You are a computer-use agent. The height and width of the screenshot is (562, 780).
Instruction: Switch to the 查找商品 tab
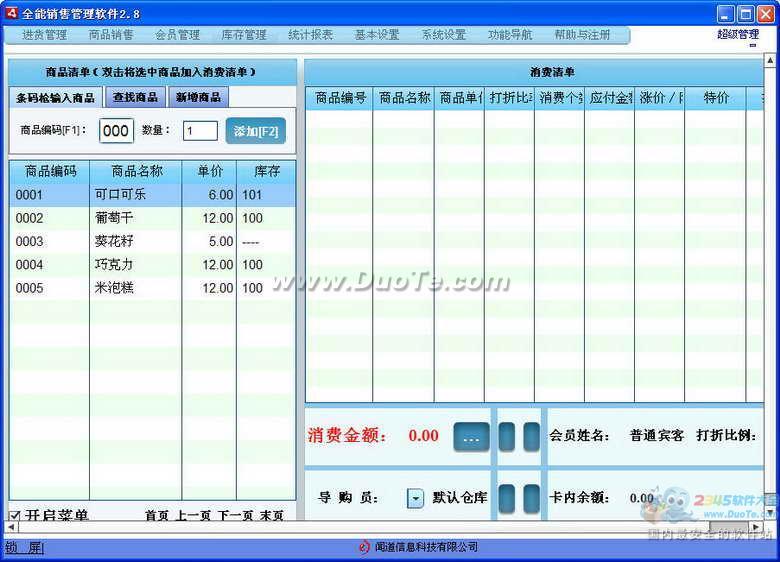point(135,97)
